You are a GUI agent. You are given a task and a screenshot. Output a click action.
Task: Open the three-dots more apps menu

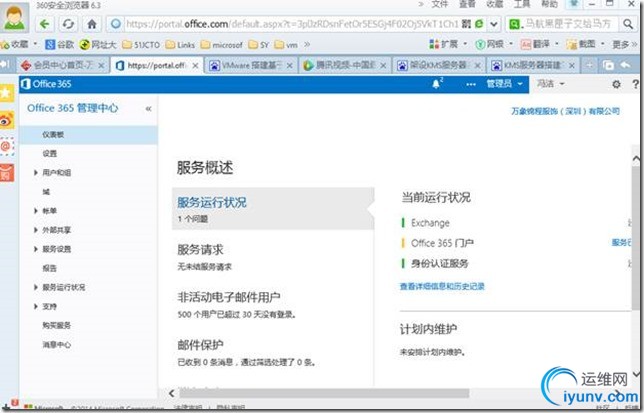pyautogui.click(x=471, y=84)
